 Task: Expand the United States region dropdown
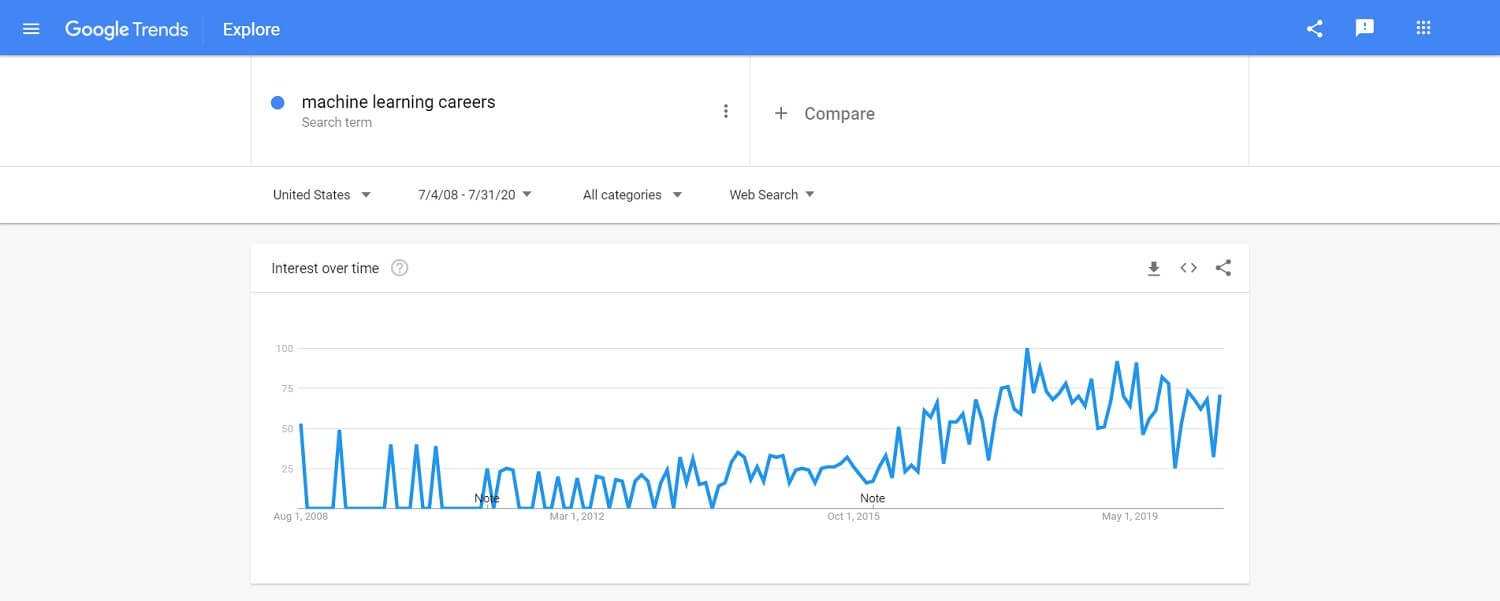(x=322, y=195)
